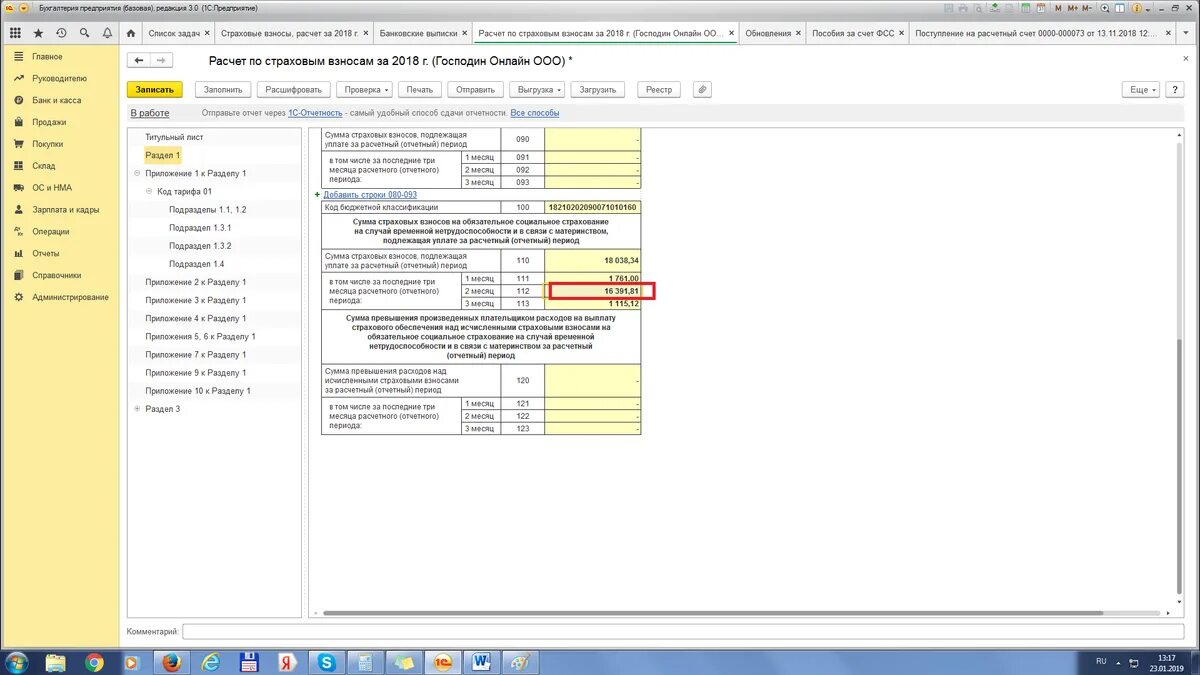Screen dimensions: 1200x675
Task: Open Зарплата и кадры section
Action: pos(65,210)
